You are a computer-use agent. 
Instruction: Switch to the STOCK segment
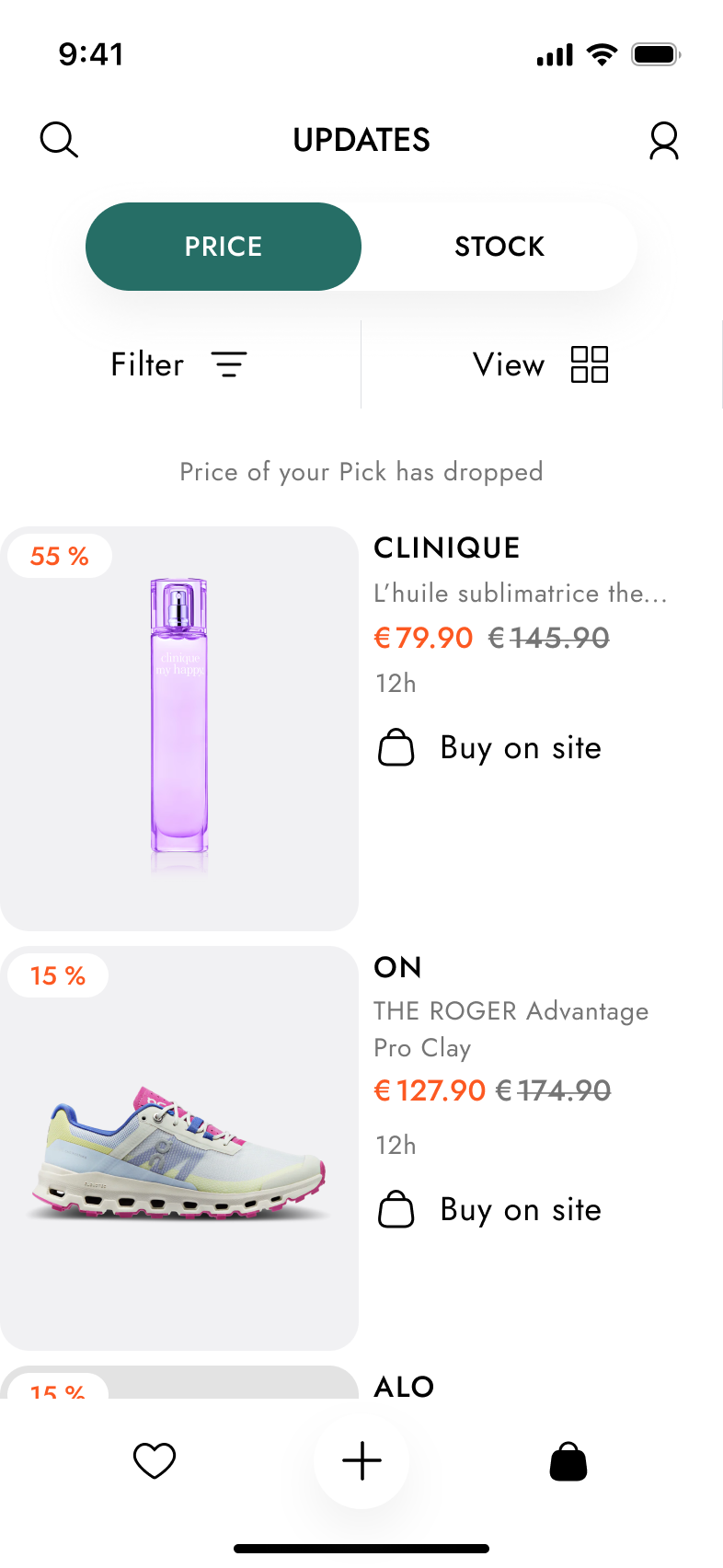pos(499,247)
